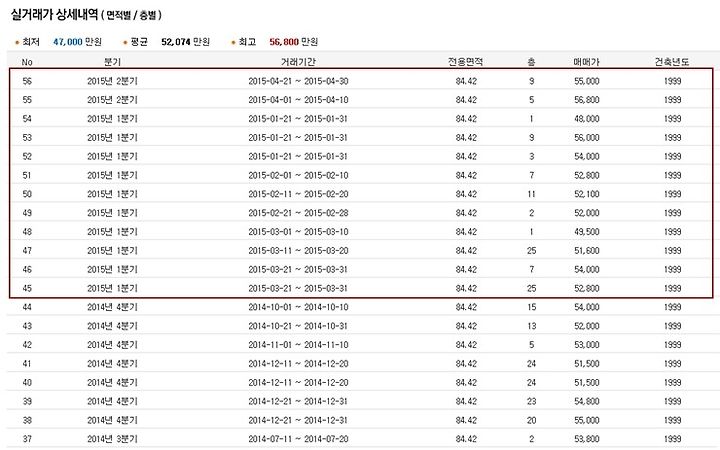Click period 2015-04-21 ~ 2015-04-30

(298, 81)
